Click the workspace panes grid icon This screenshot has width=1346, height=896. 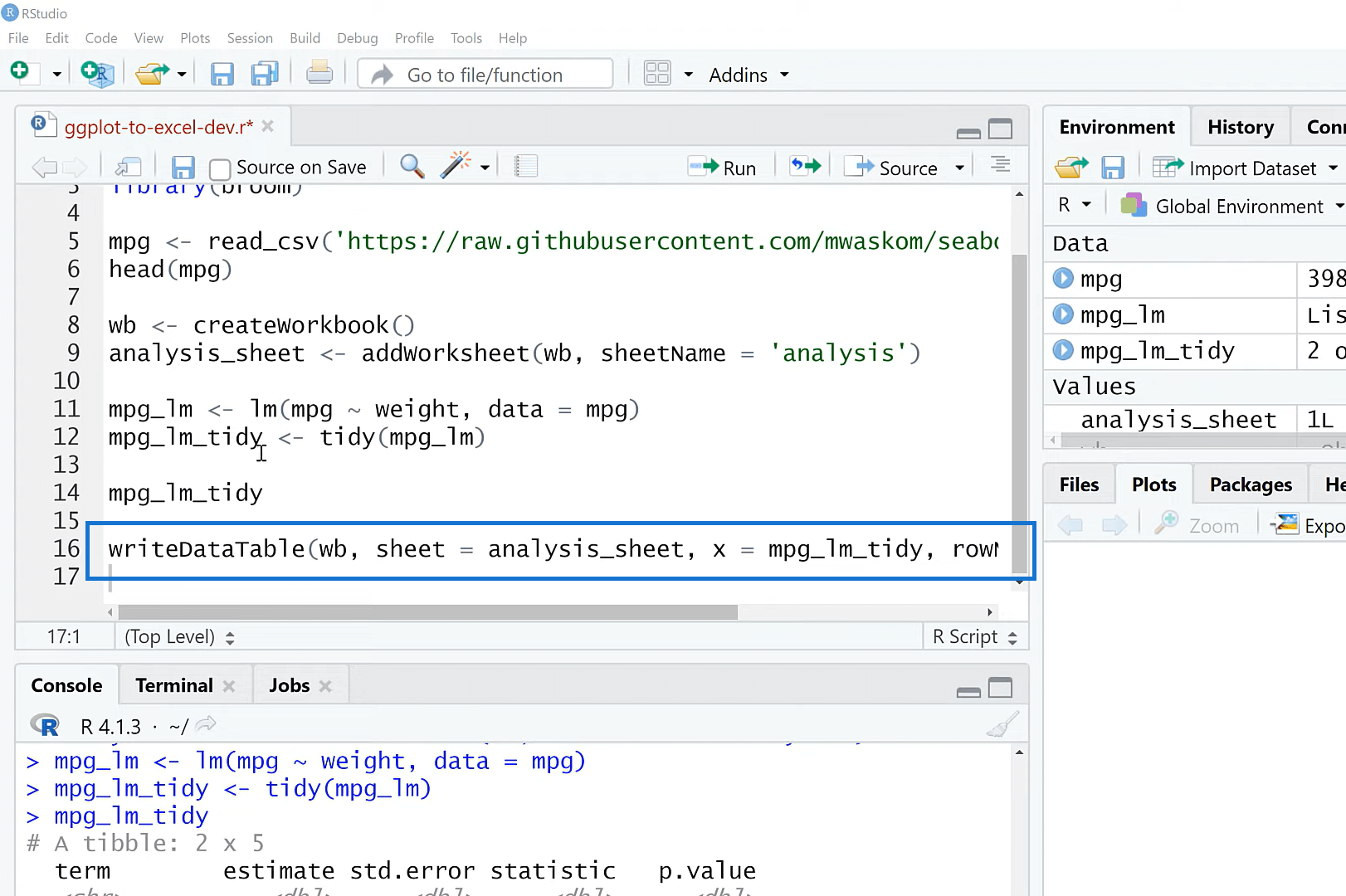(x=657, y=74)
